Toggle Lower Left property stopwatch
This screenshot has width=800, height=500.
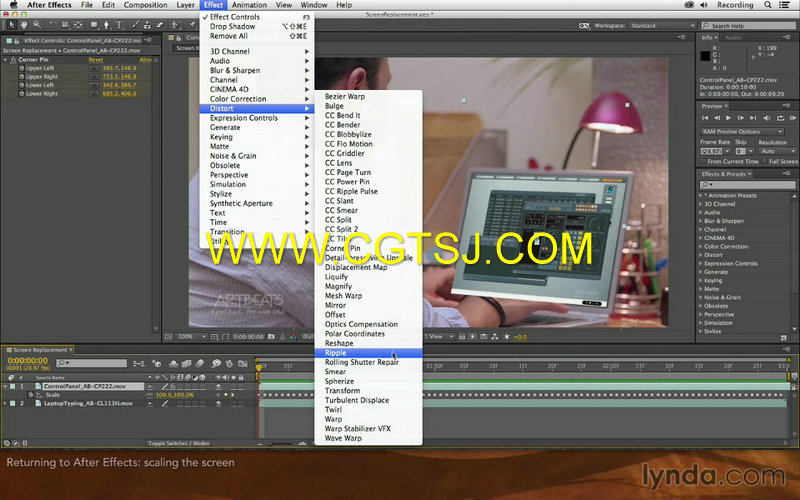(x=21, y=85)
